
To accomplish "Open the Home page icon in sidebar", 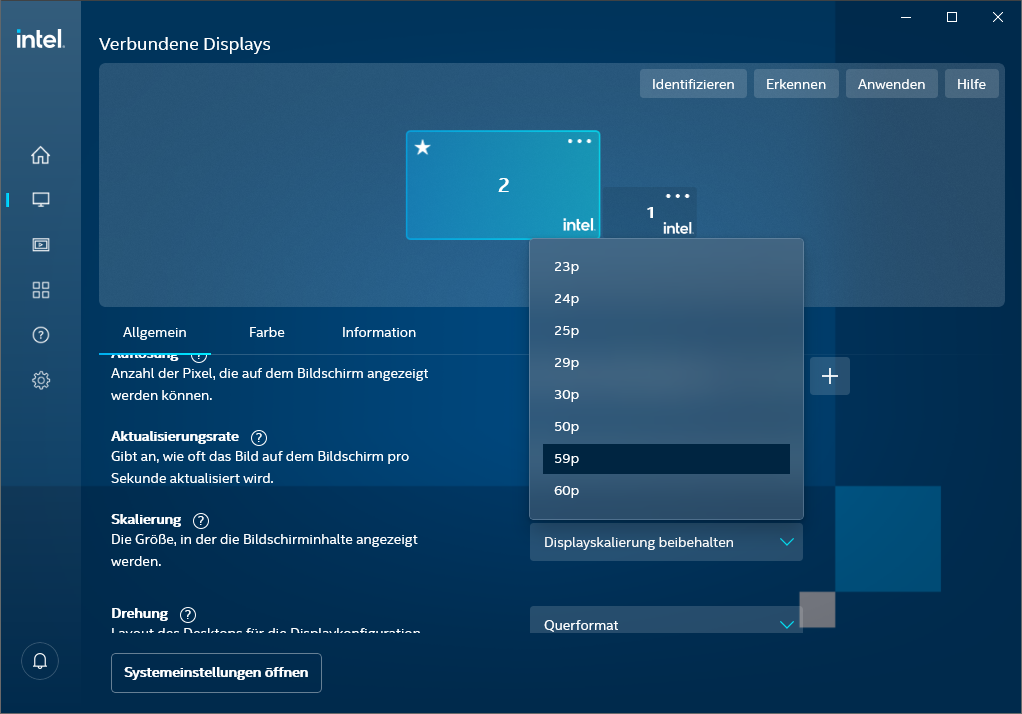I will point(40,155).
